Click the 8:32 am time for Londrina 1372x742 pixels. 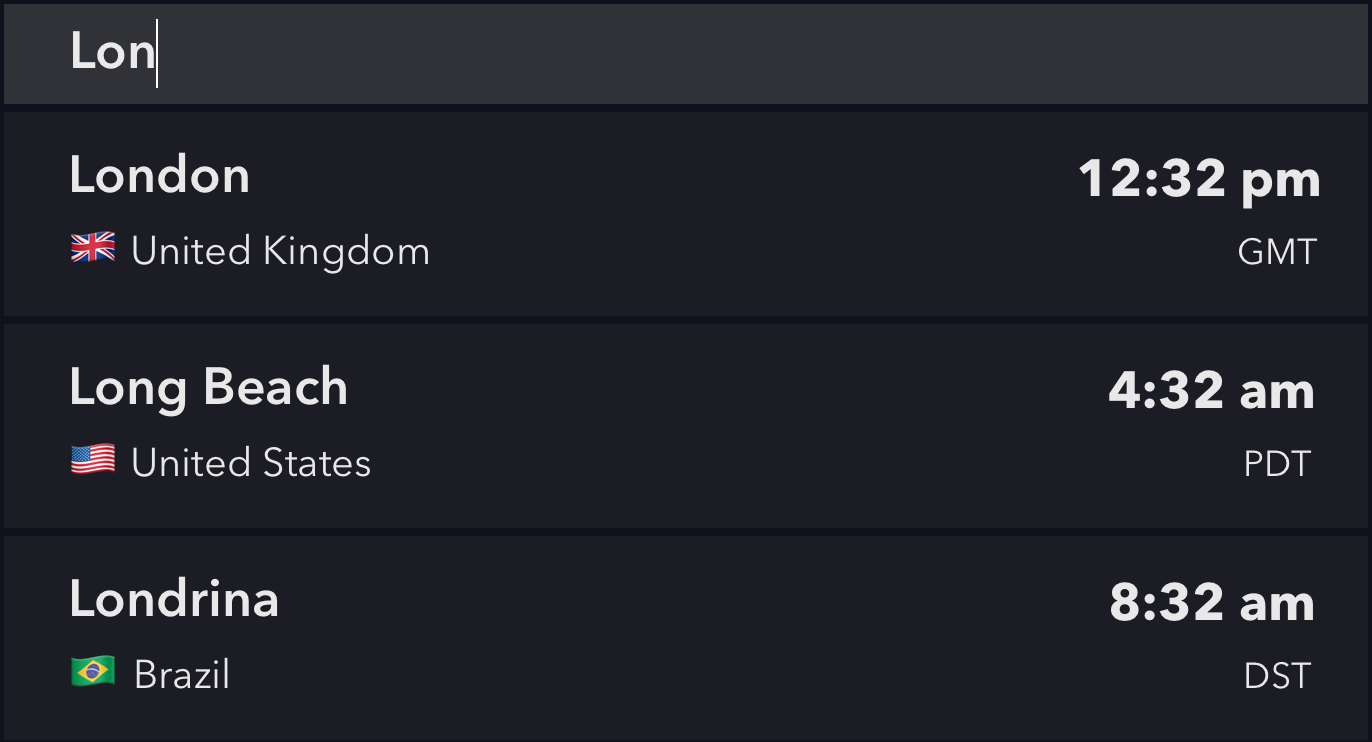(x=1211, y=603)
